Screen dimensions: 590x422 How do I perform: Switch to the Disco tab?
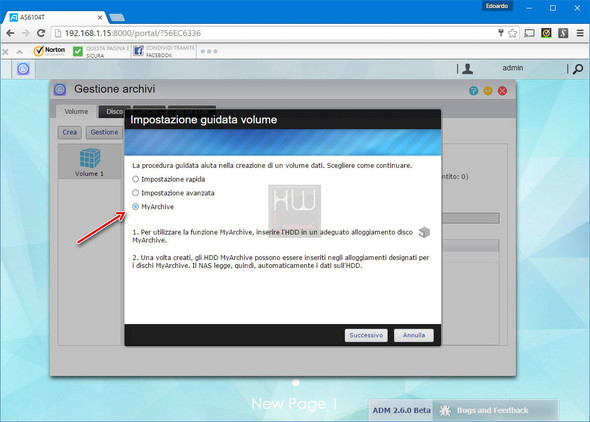click(114, 112)
